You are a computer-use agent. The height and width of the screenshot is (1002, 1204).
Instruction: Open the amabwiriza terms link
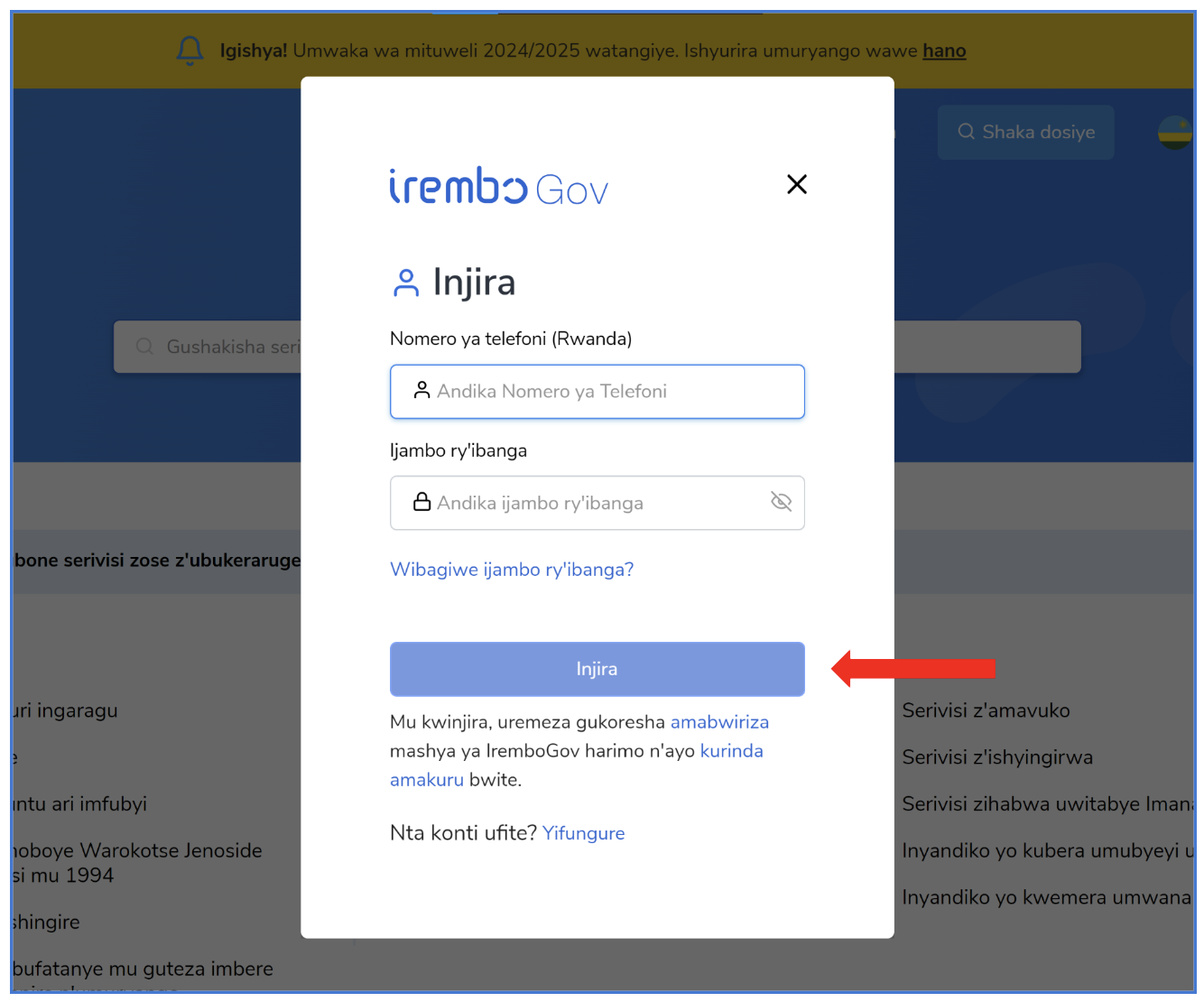coord(719,722)
